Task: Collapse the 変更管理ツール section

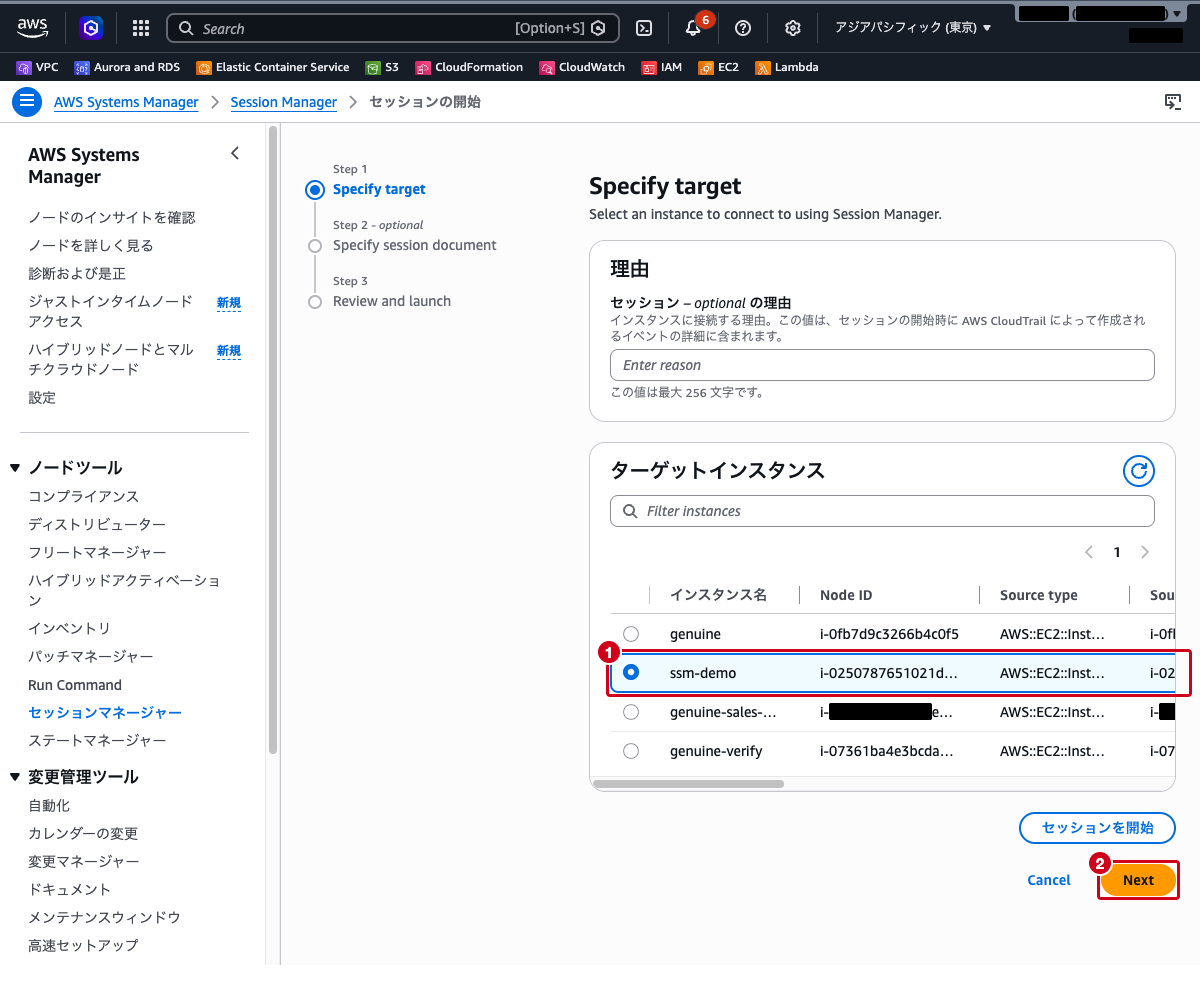Action: coord(16,777)
